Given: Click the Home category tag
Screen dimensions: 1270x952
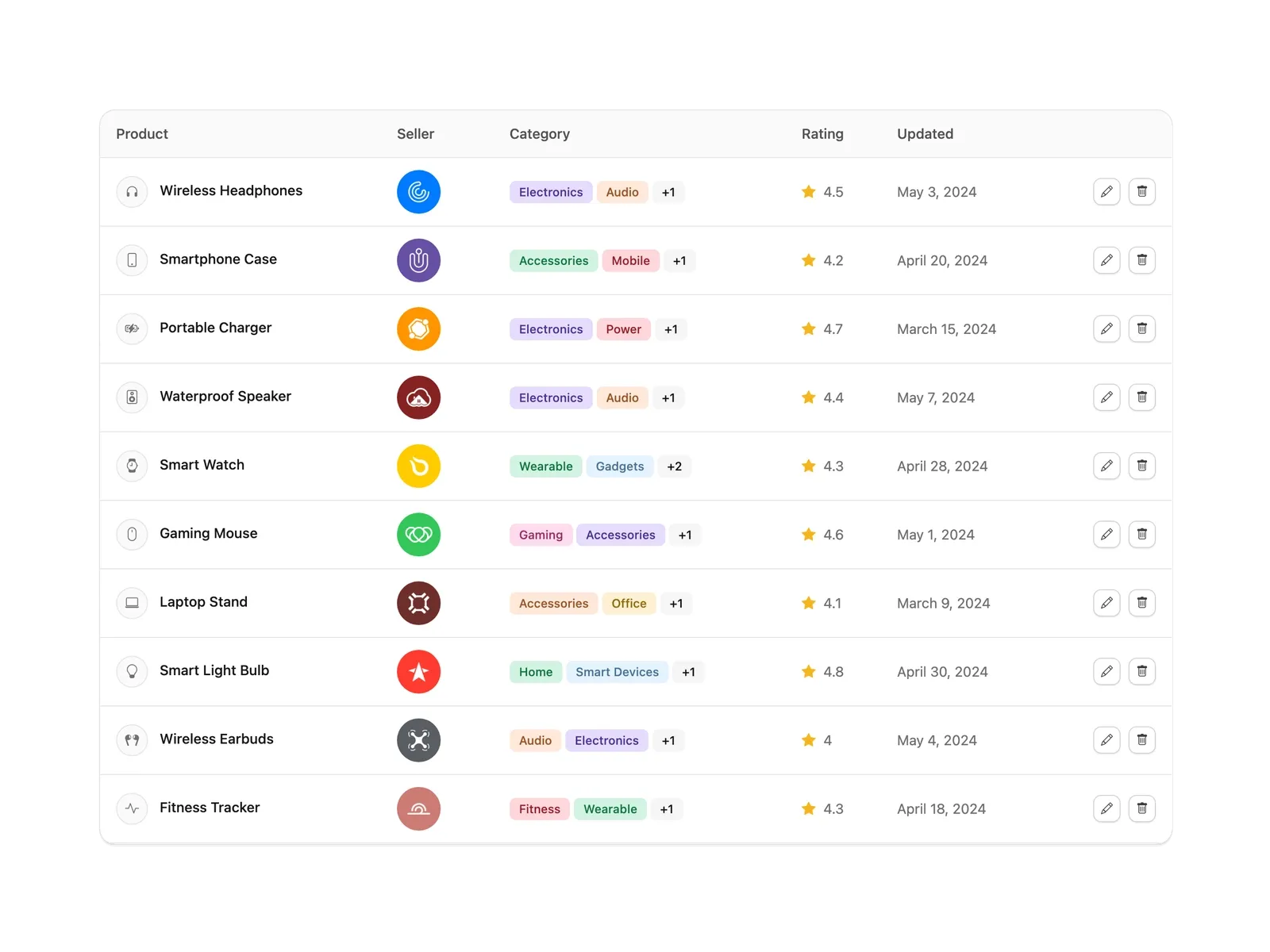Looking at the screenshot, I should point(536,672).
